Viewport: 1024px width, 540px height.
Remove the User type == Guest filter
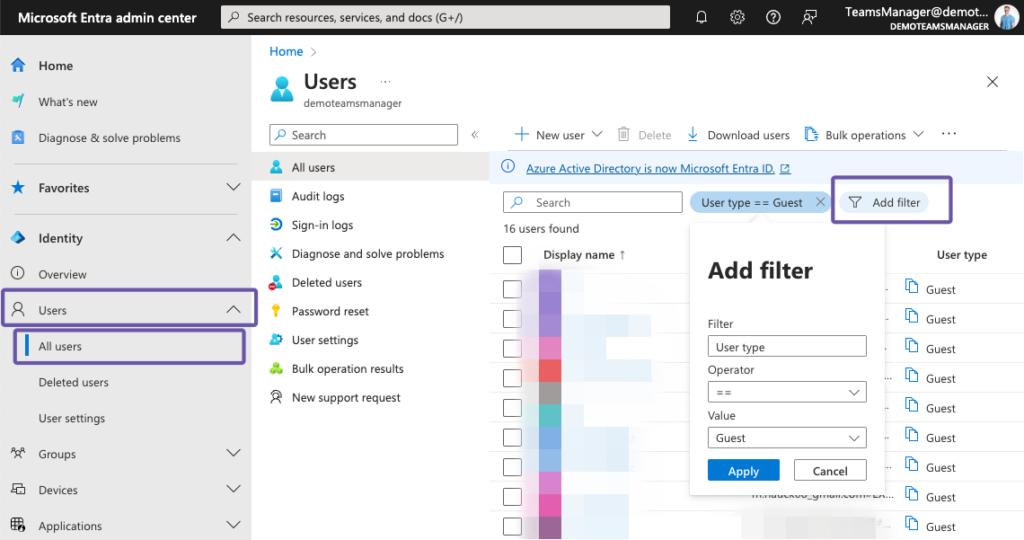[820, 202]
